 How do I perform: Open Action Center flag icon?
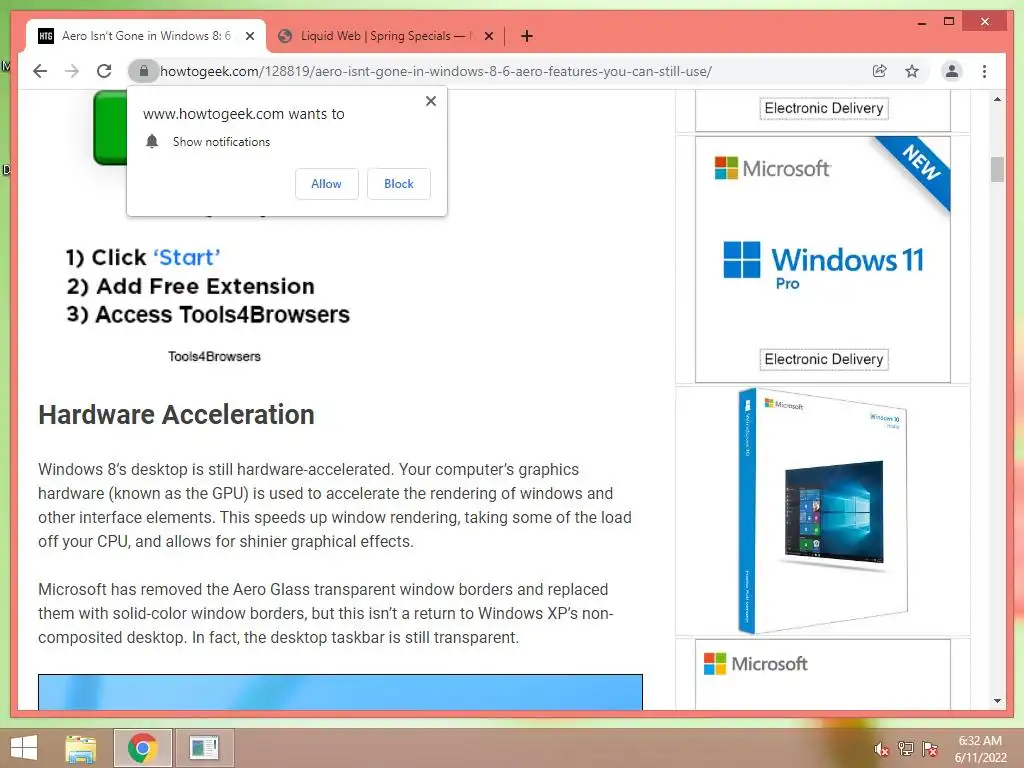929,748
